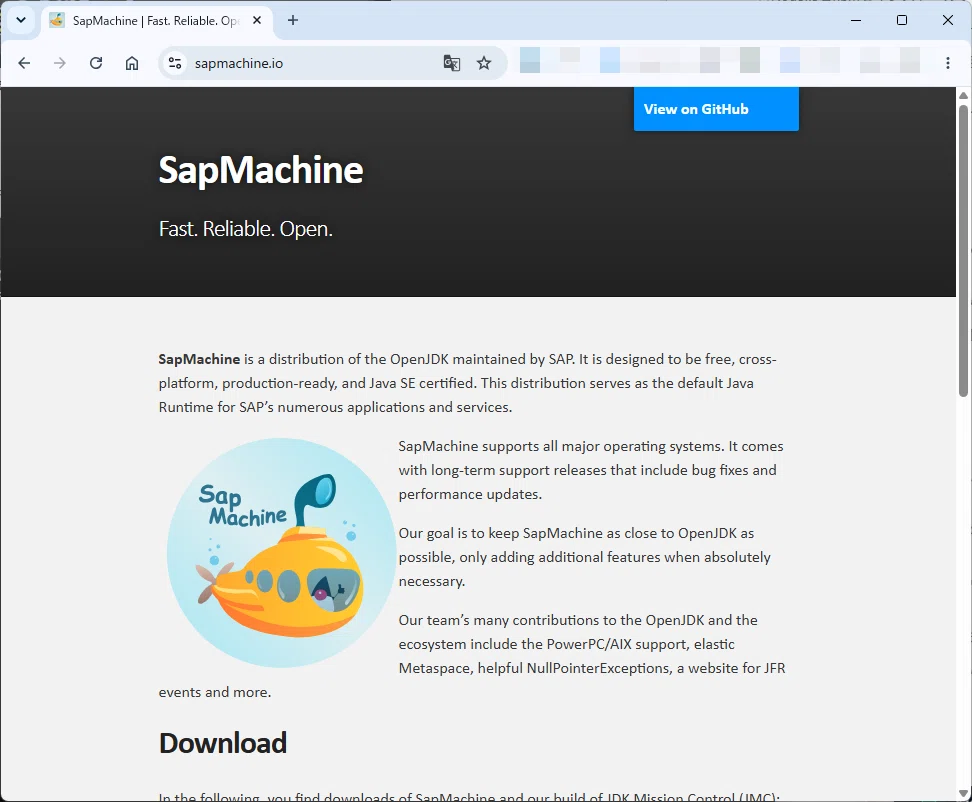The width and height of the screenshot is (972, 802).
Task: Click the Download heading
Action: point(223,743)
